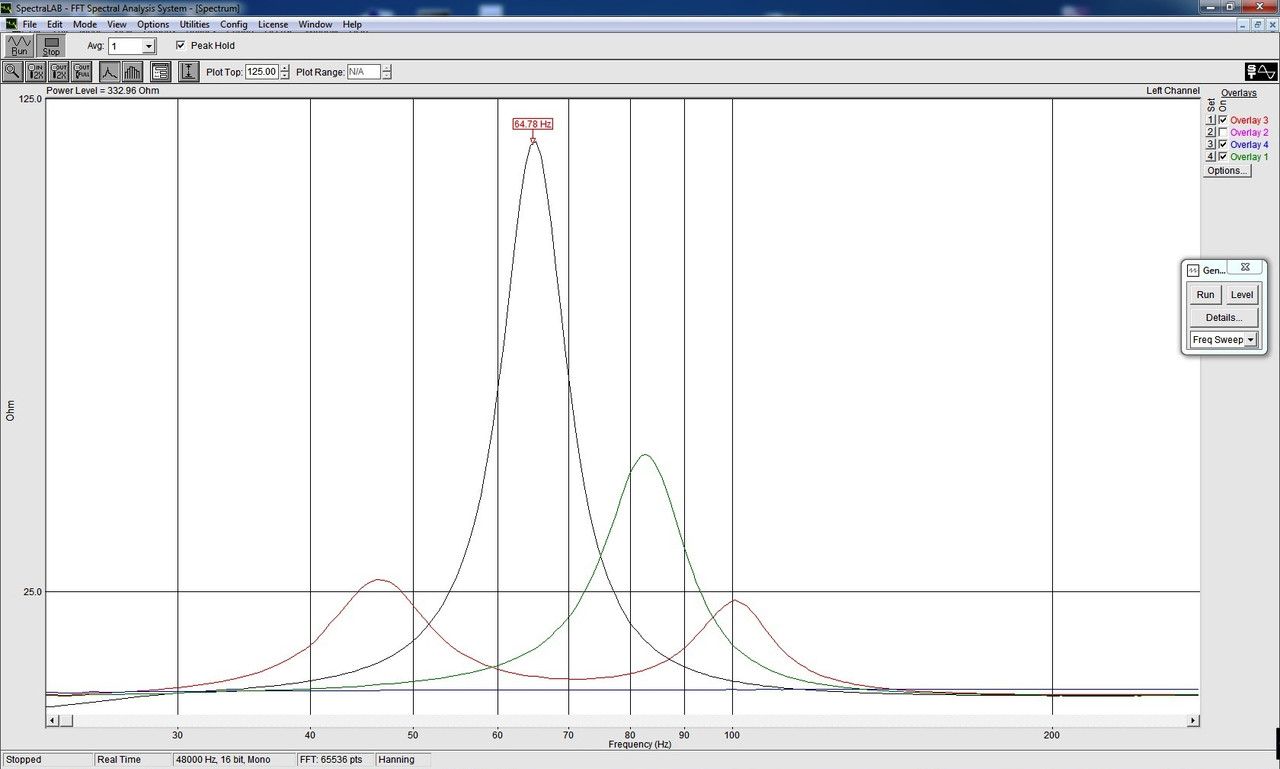This screenshot has height=769, width=1280.
Task: Click the Frequency (Hz) axis label
Action: click(640, 745)
